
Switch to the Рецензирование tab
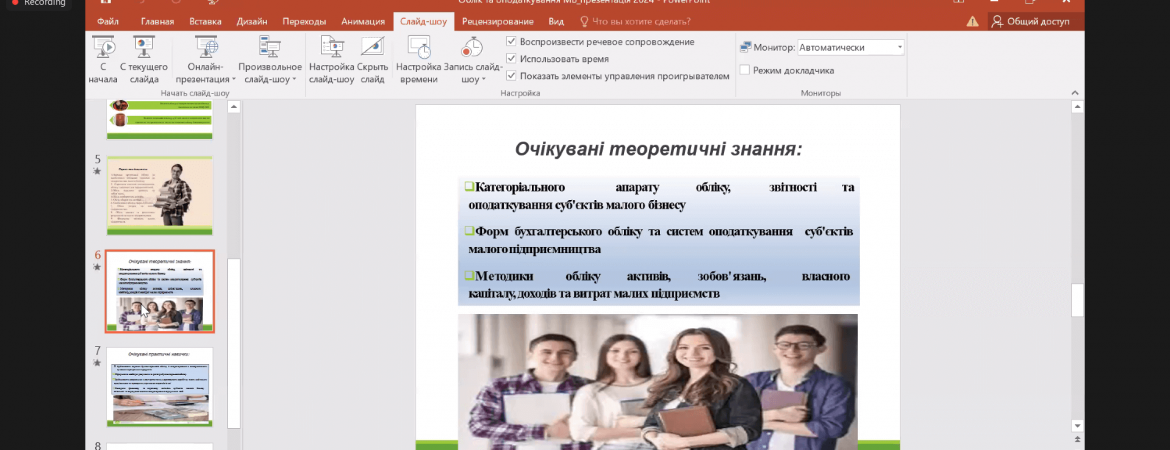pyautogui.click(x=498, y=22)
